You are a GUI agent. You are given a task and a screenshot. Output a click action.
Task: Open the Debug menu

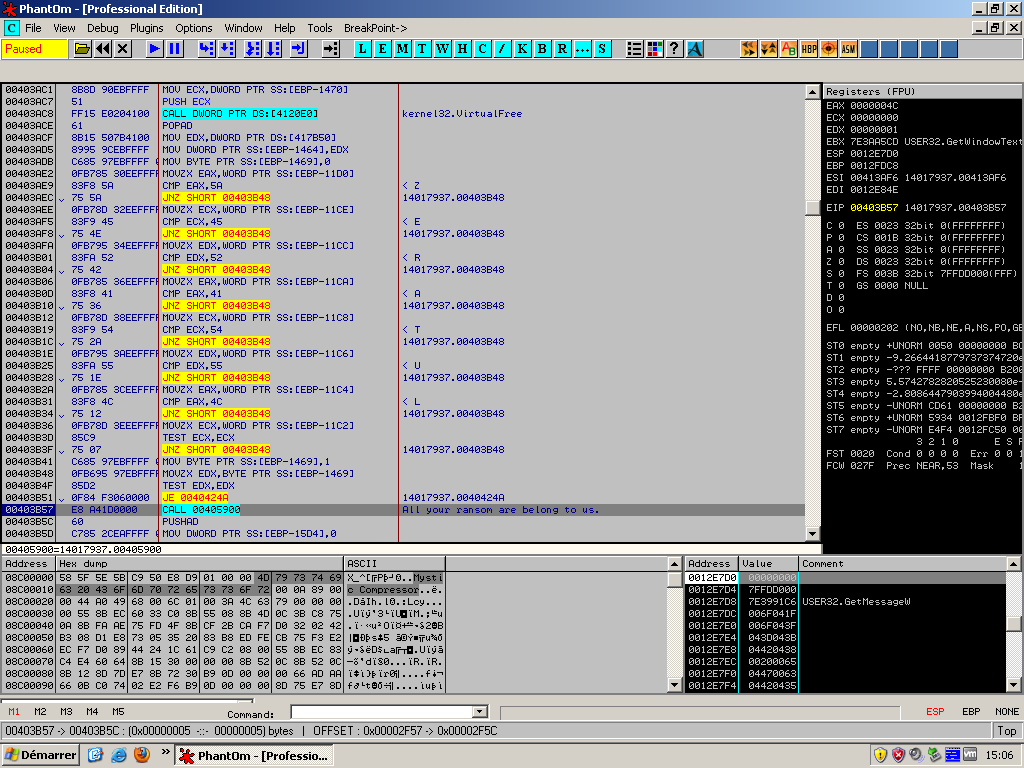(x=103, y=28)
